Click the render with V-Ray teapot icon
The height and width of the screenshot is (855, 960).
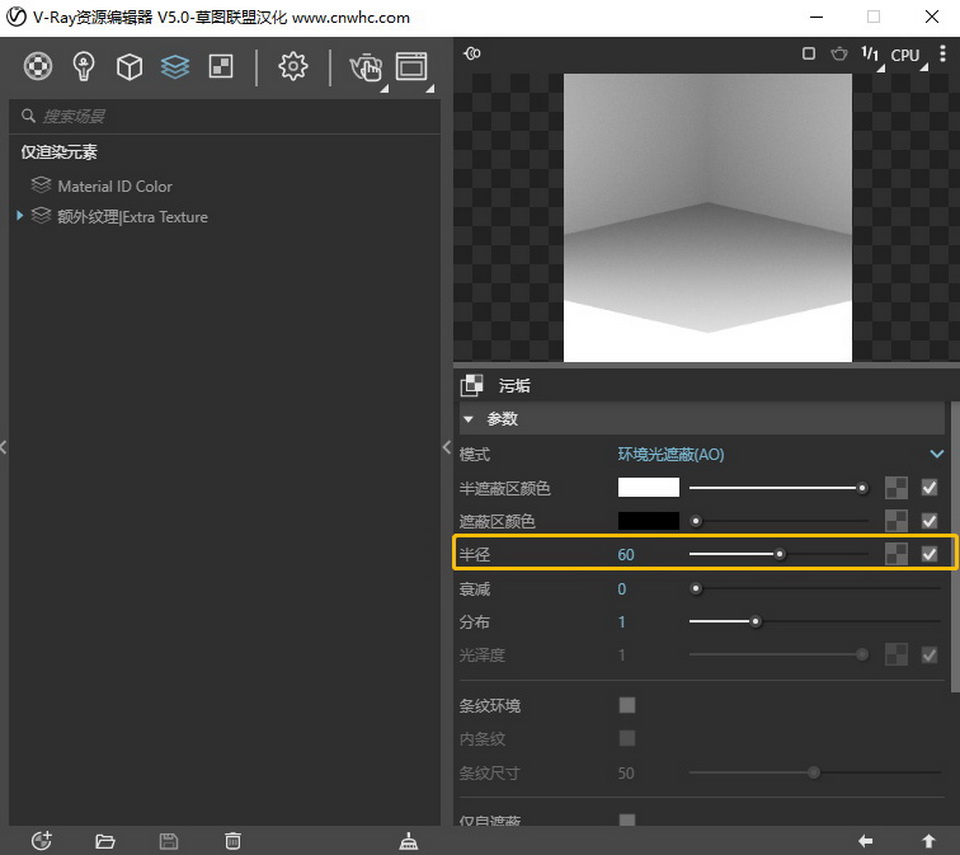[365, 67]
